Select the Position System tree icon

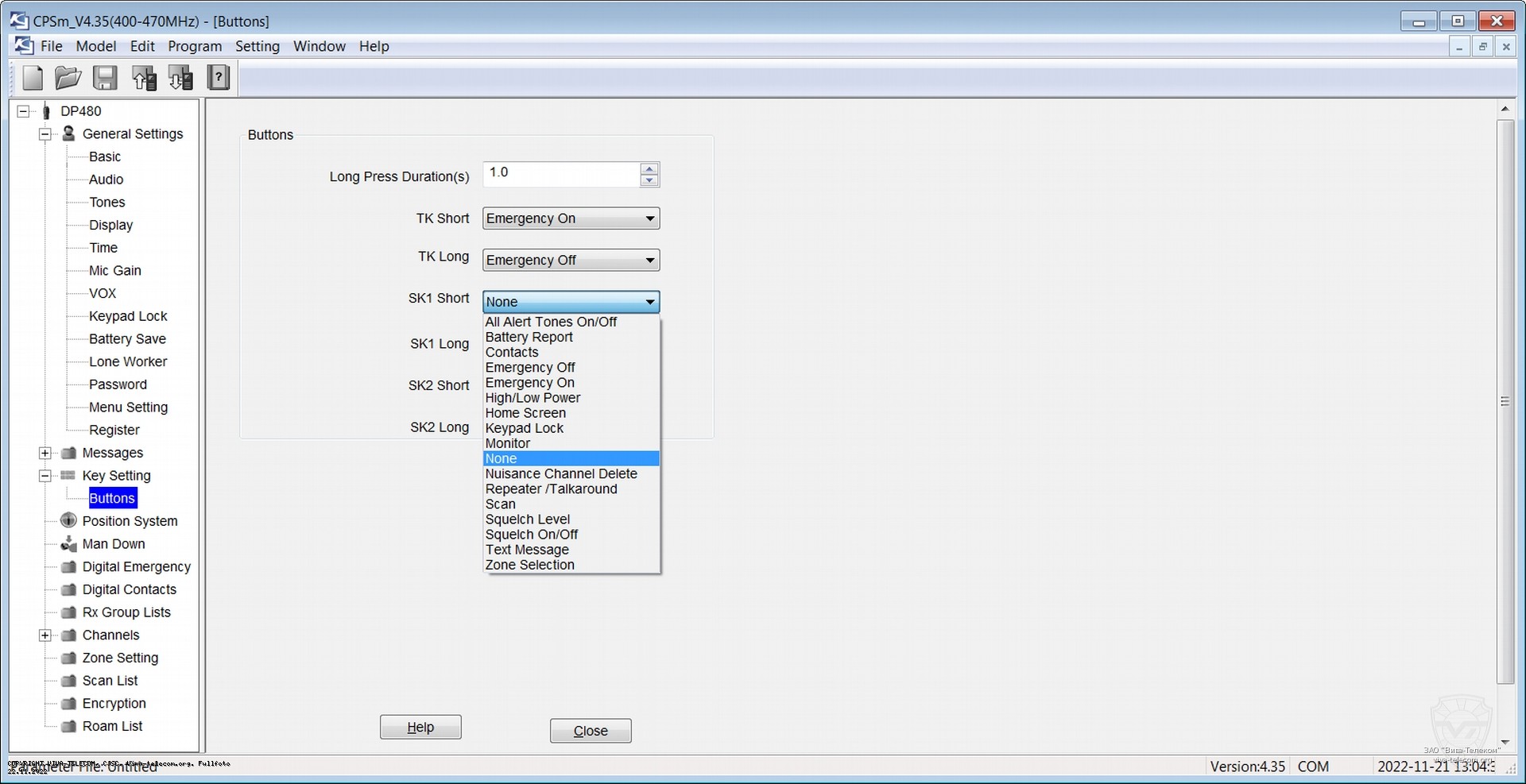tap(69, 521)
